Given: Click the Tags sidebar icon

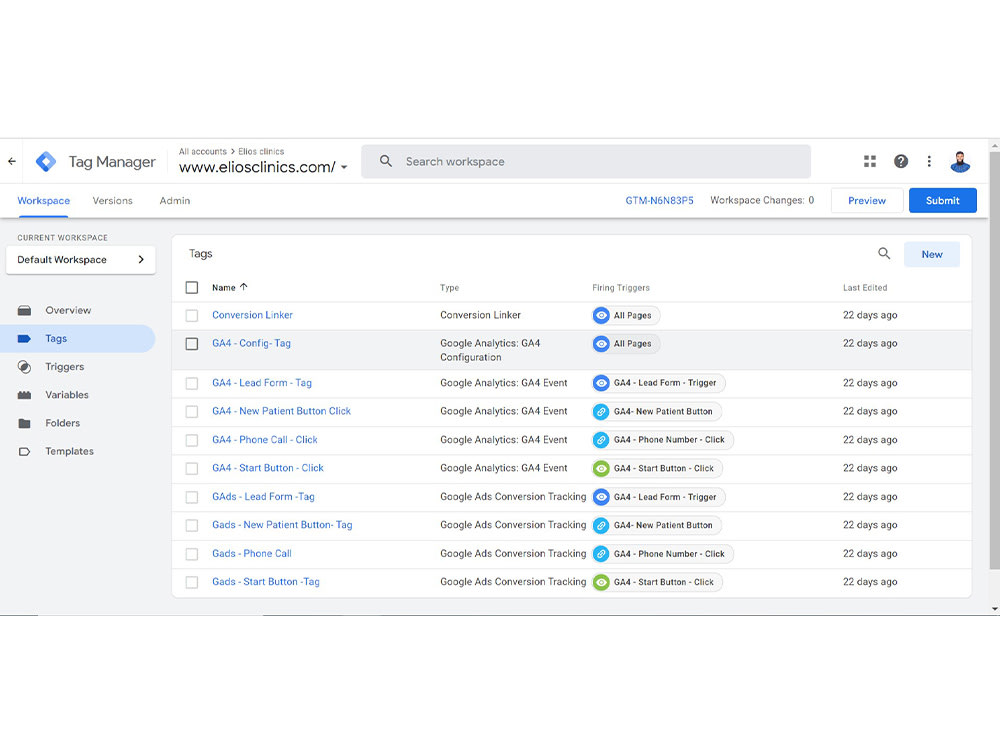Looking at the screenshot, I should [x=24, y=339].
